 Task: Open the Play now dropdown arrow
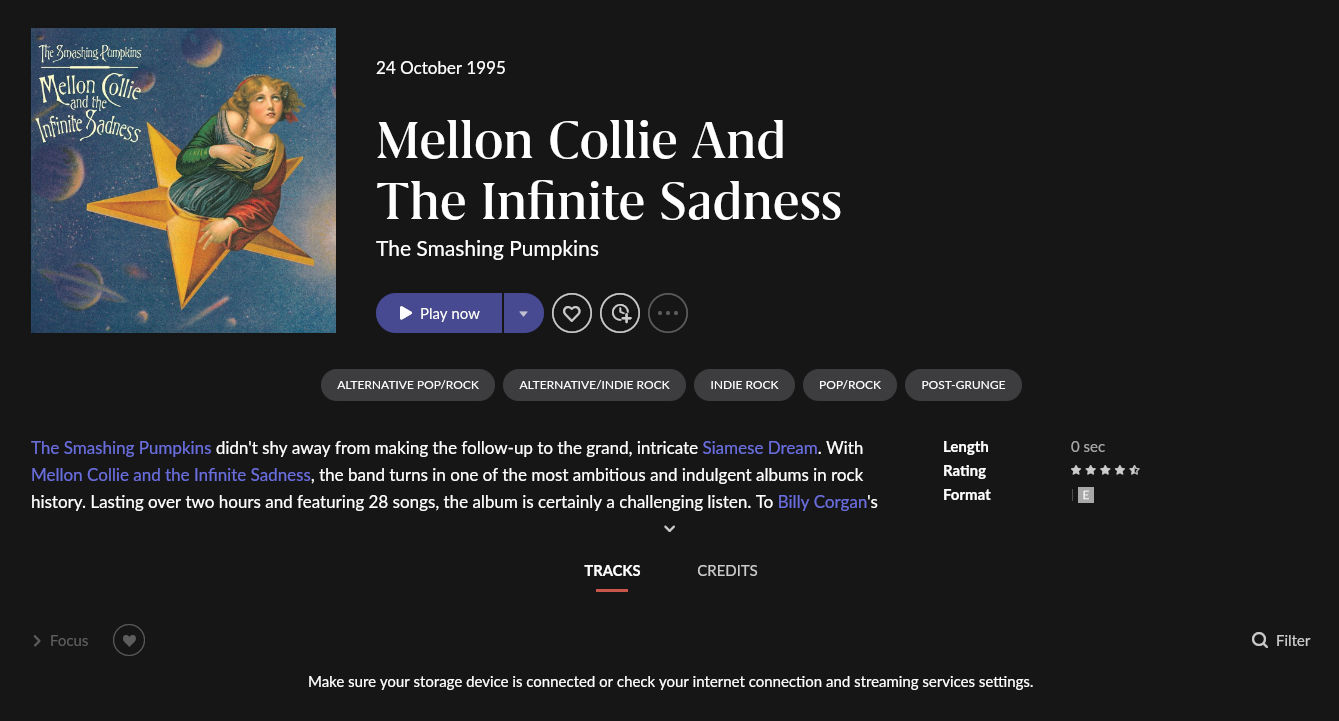click(x=523, y=313)
